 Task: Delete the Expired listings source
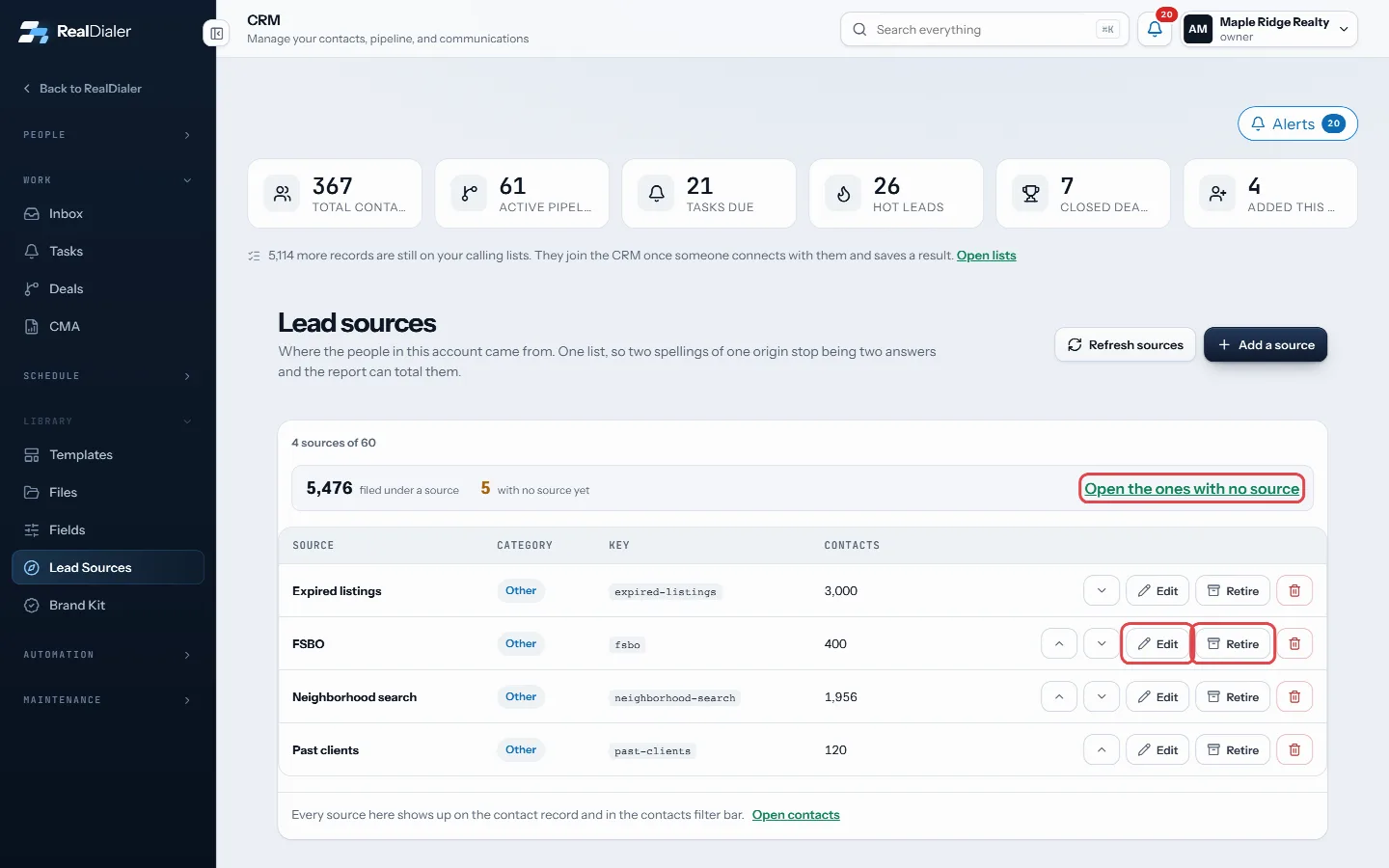[x=1294, y=591]
